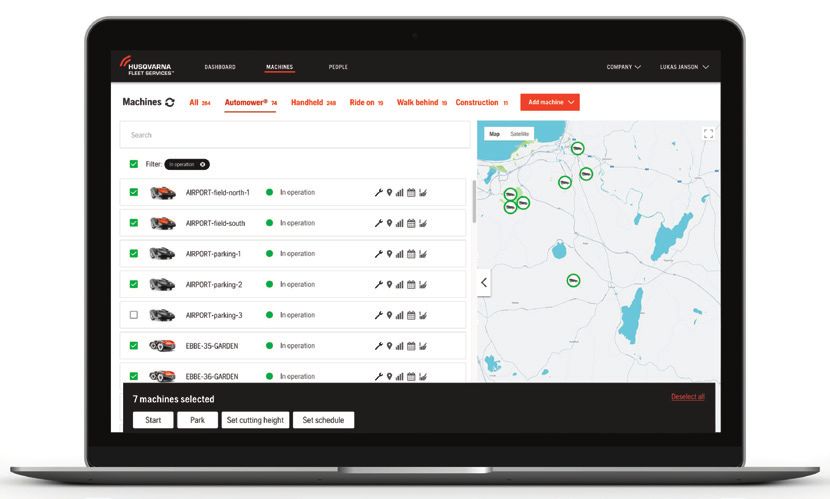This screenshot has width=830, height=499.
Task: Open calendar icon for AIRPORT-field-north-1
Action: 411,193
